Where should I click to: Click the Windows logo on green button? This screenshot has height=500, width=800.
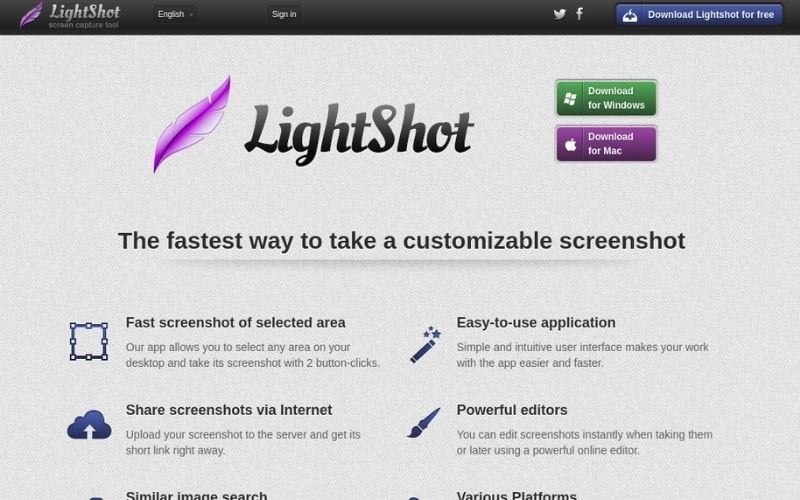pyautogui.click(x=570, y=98)
